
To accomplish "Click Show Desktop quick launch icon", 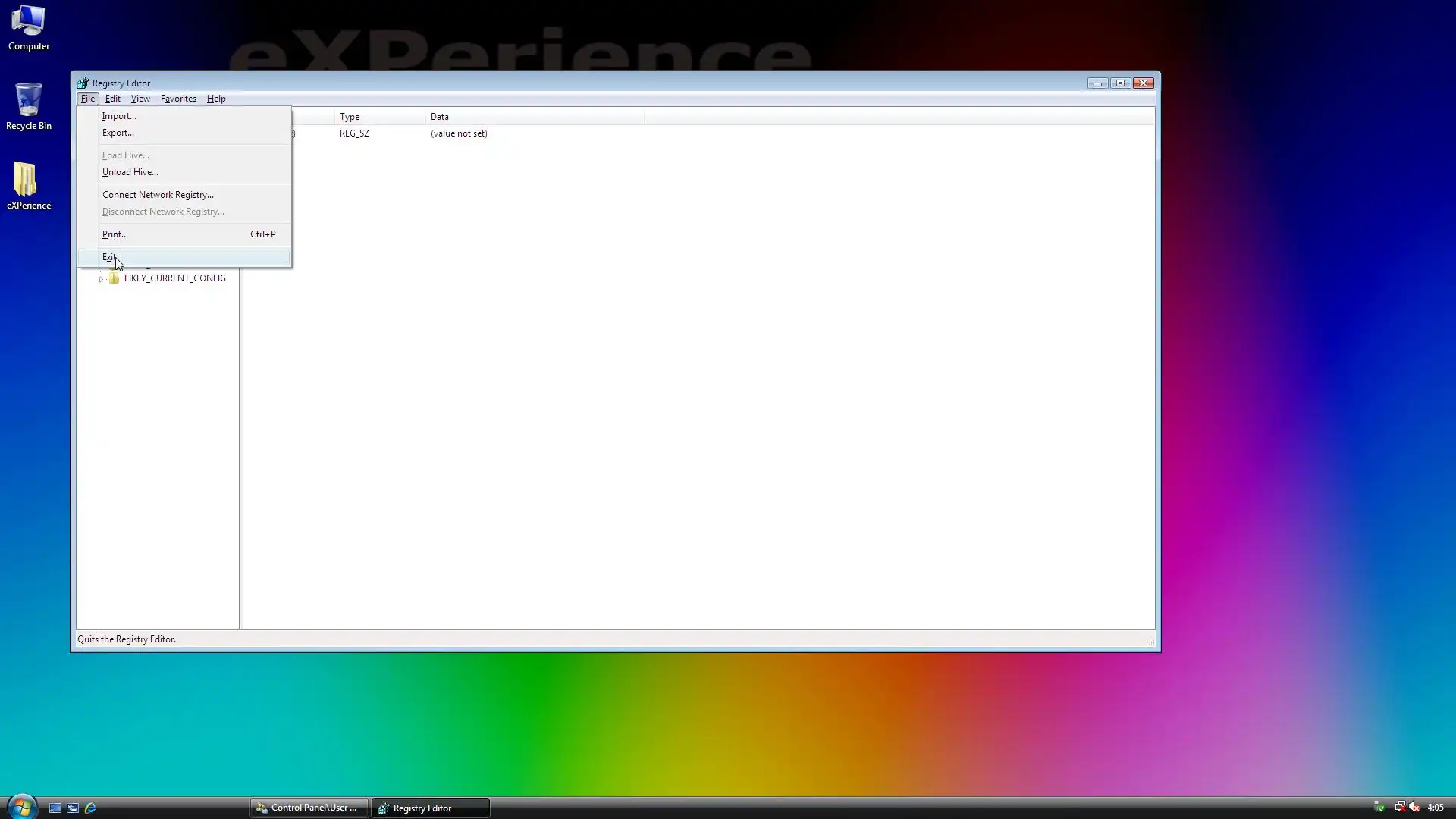I will pos(55,808).
